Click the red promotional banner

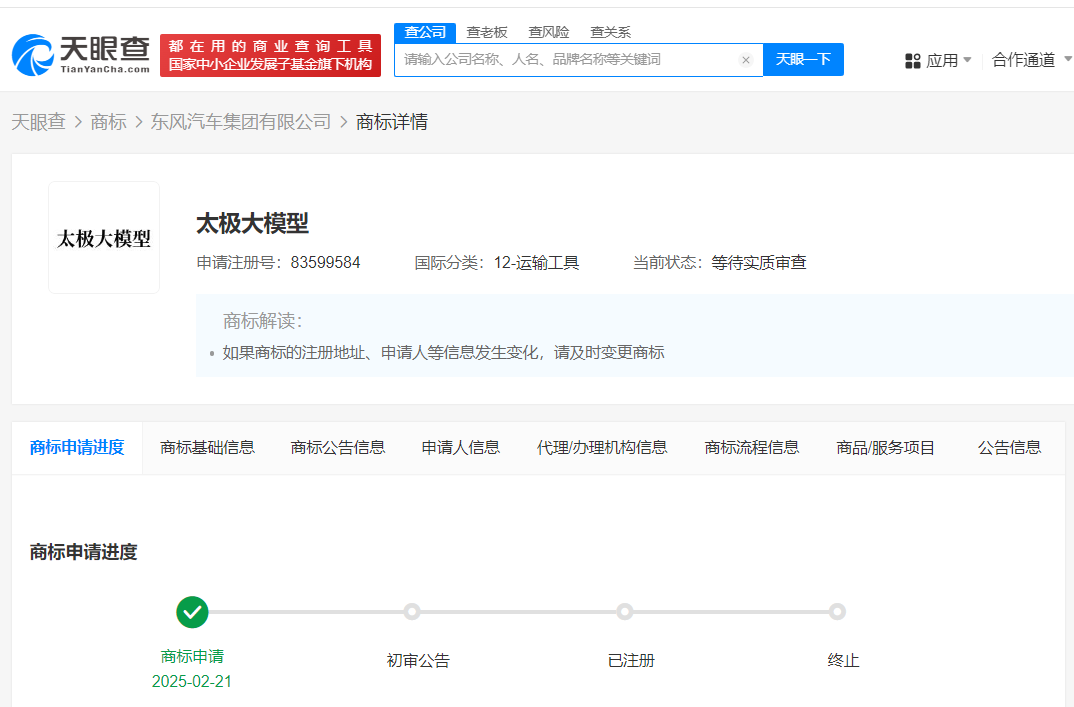[270, 55]
